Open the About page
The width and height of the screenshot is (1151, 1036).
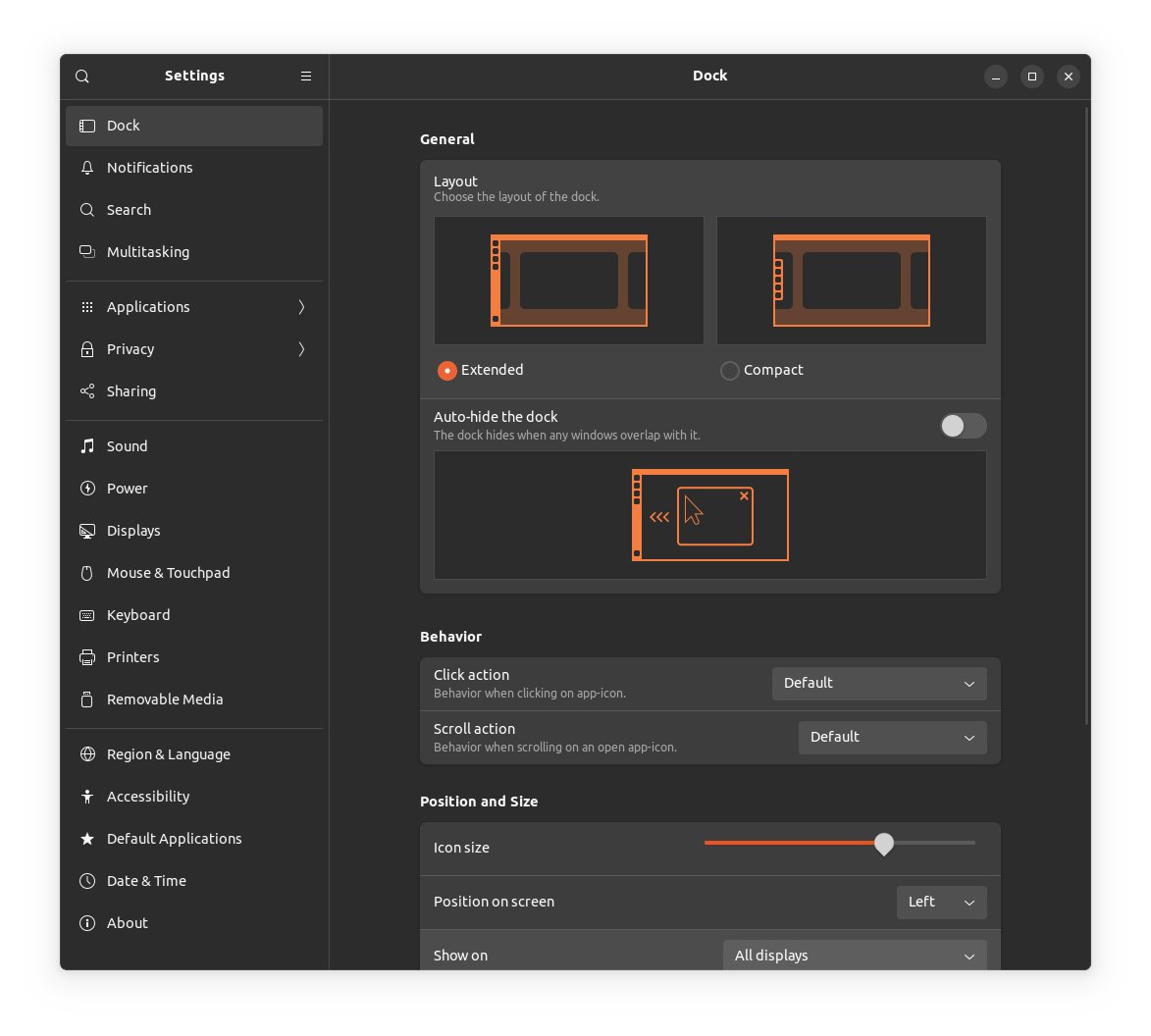(127, 922)
